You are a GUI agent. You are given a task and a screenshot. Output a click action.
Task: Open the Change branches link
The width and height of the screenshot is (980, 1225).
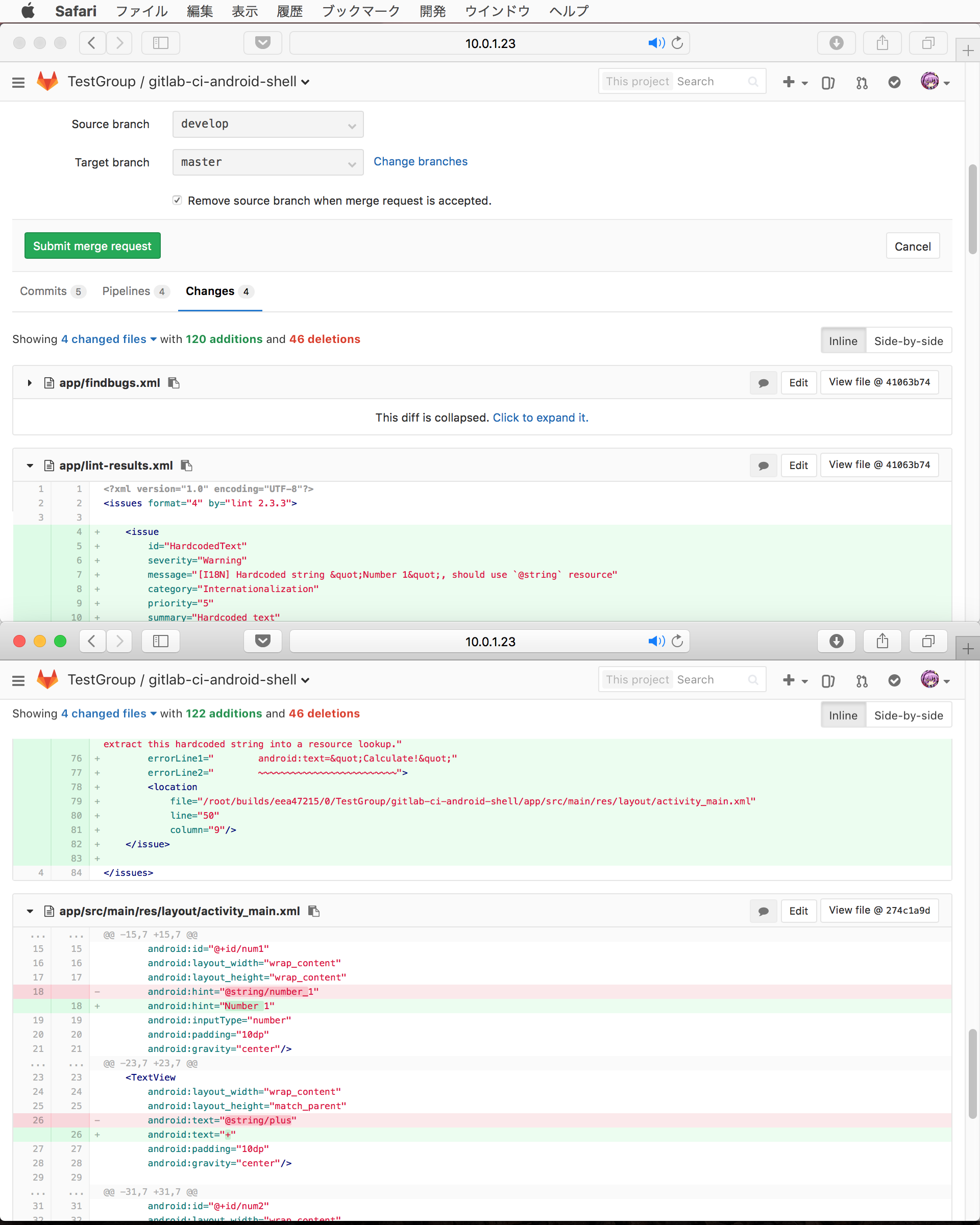tap(421, 161)
